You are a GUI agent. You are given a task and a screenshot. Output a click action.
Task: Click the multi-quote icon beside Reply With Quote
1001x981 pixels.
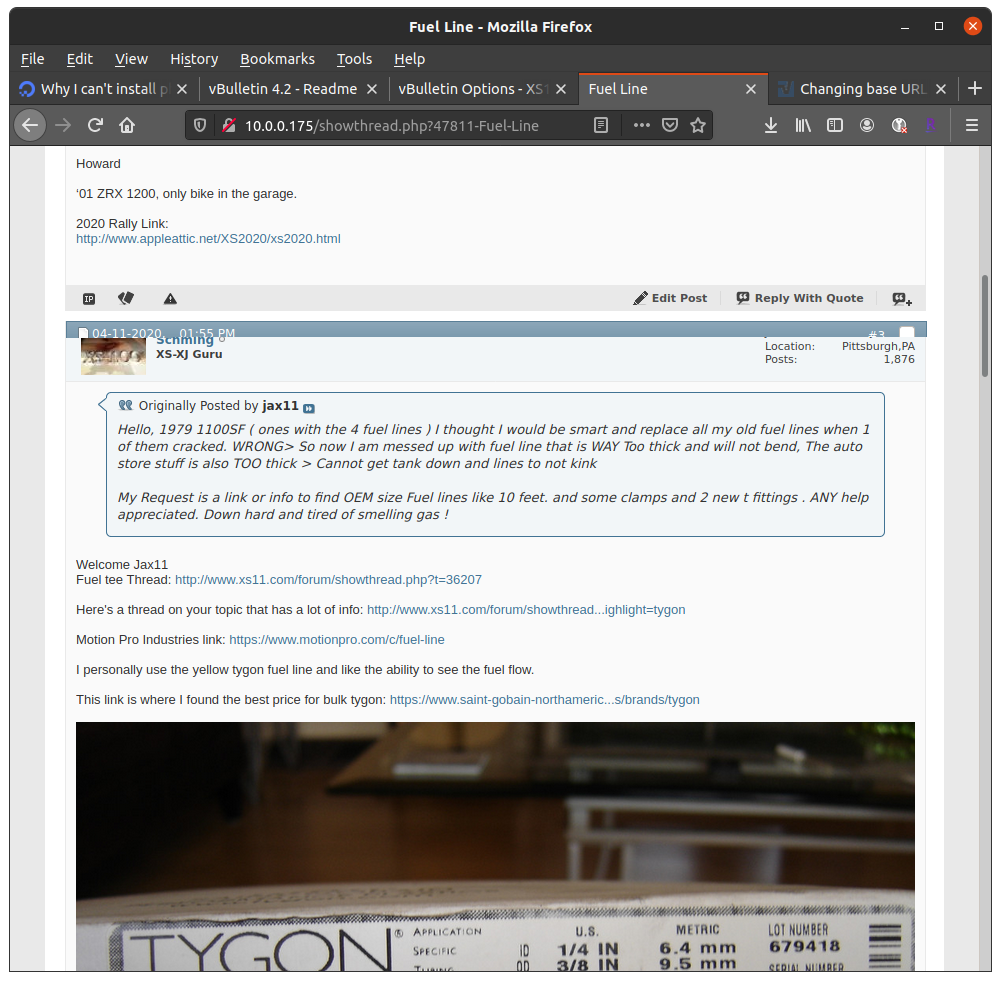click(901, 298)
